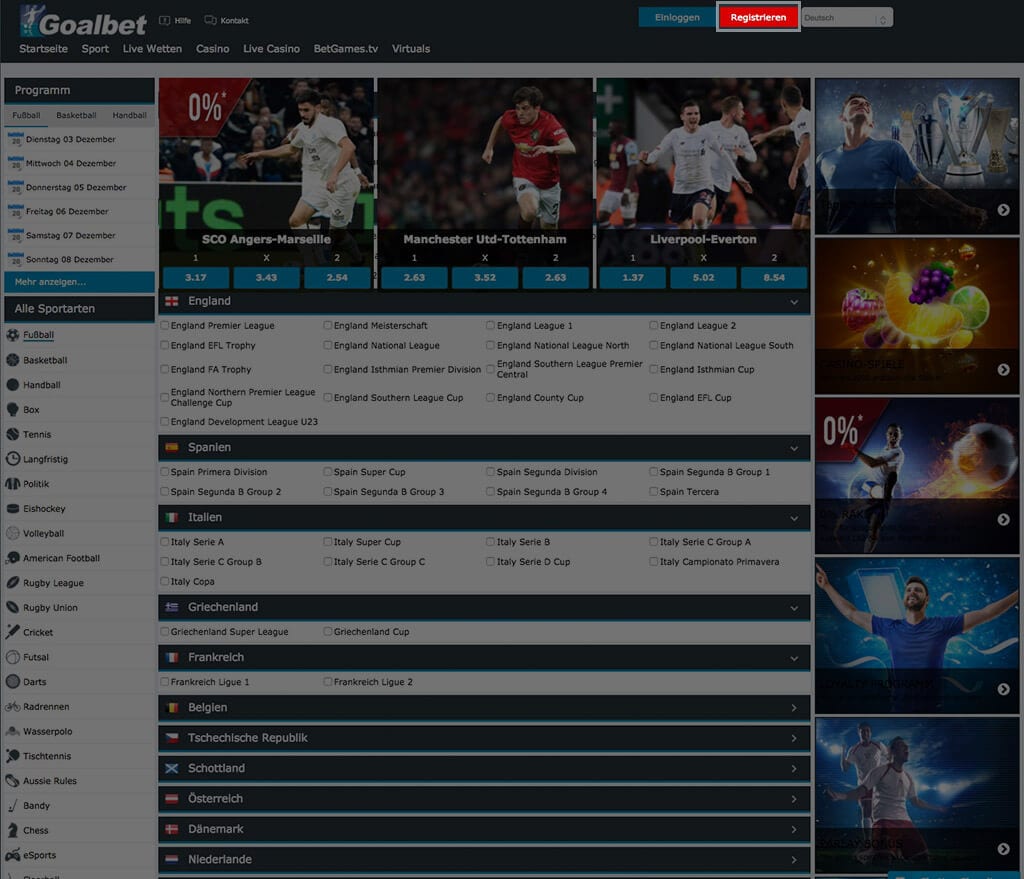The width and height of the screenshot is (1024, 879).
Task: Click the Registrieren button
Action: (758, 17)
